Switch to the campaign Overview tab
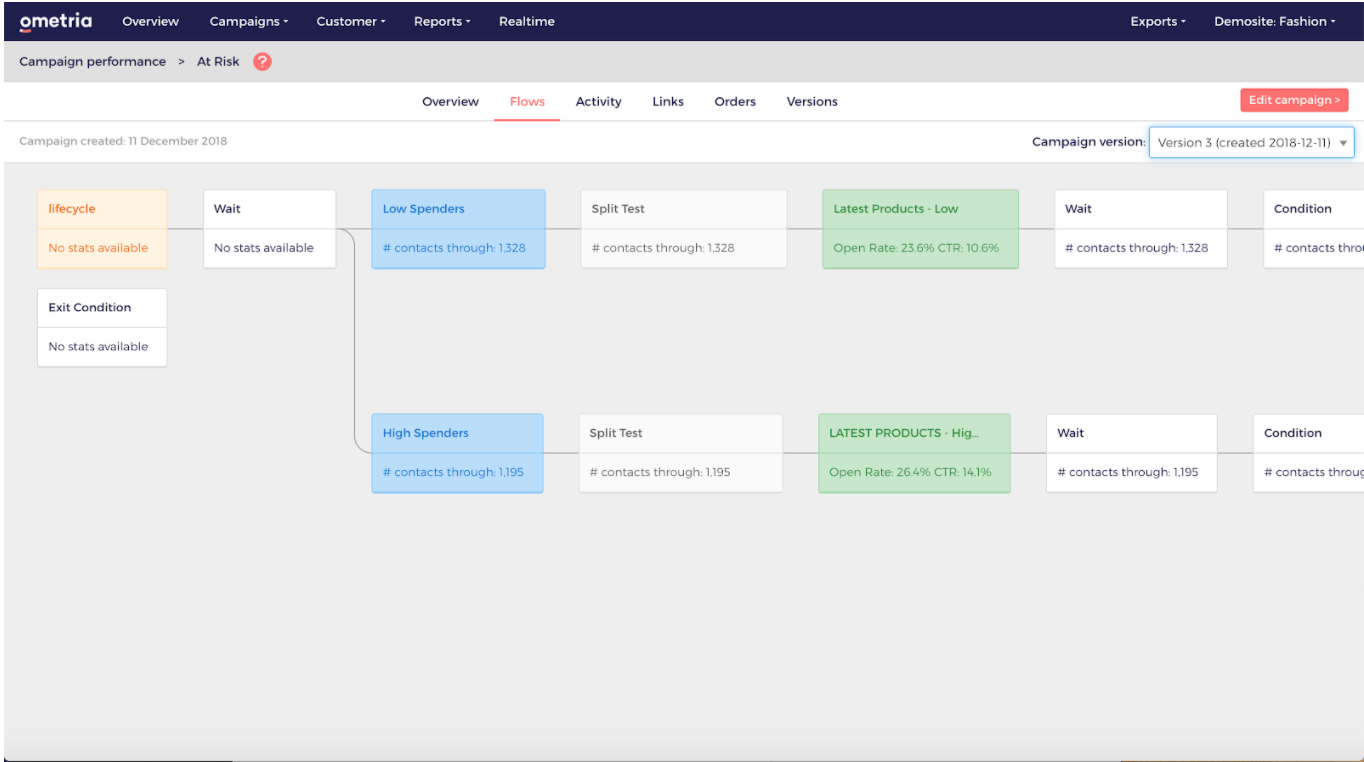The image size is (1364, 762). (450, 101)
